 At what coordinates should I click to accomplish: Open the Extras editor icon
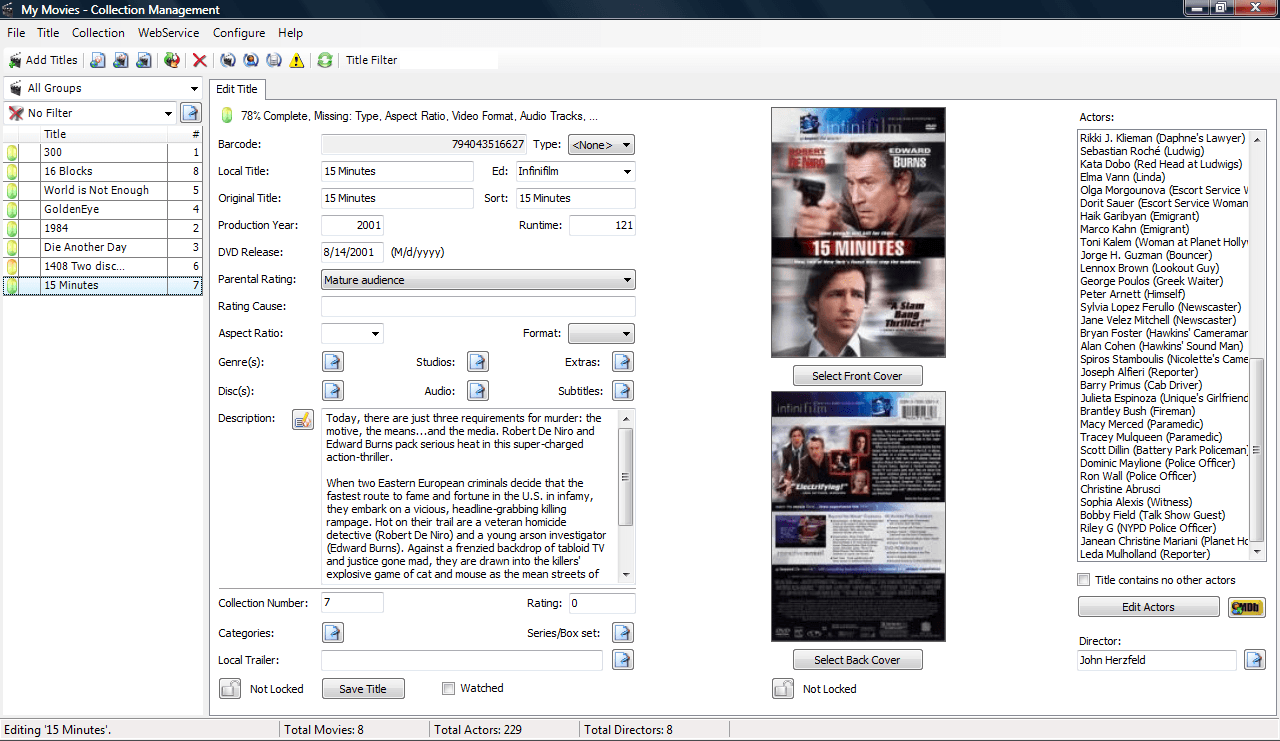pos(623,362)
